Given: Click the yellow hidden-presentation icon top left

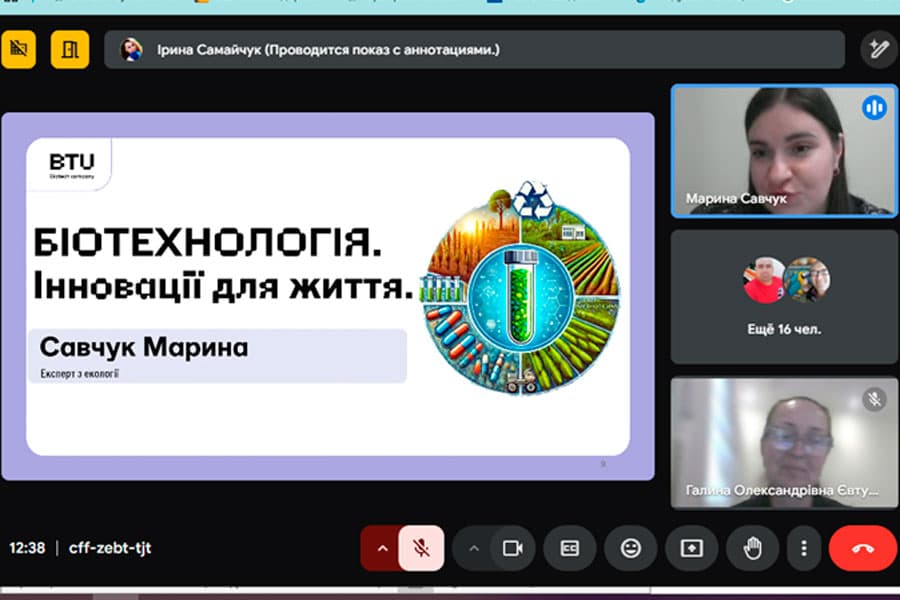Looking at the screenshot, I should tap(21, 48).
